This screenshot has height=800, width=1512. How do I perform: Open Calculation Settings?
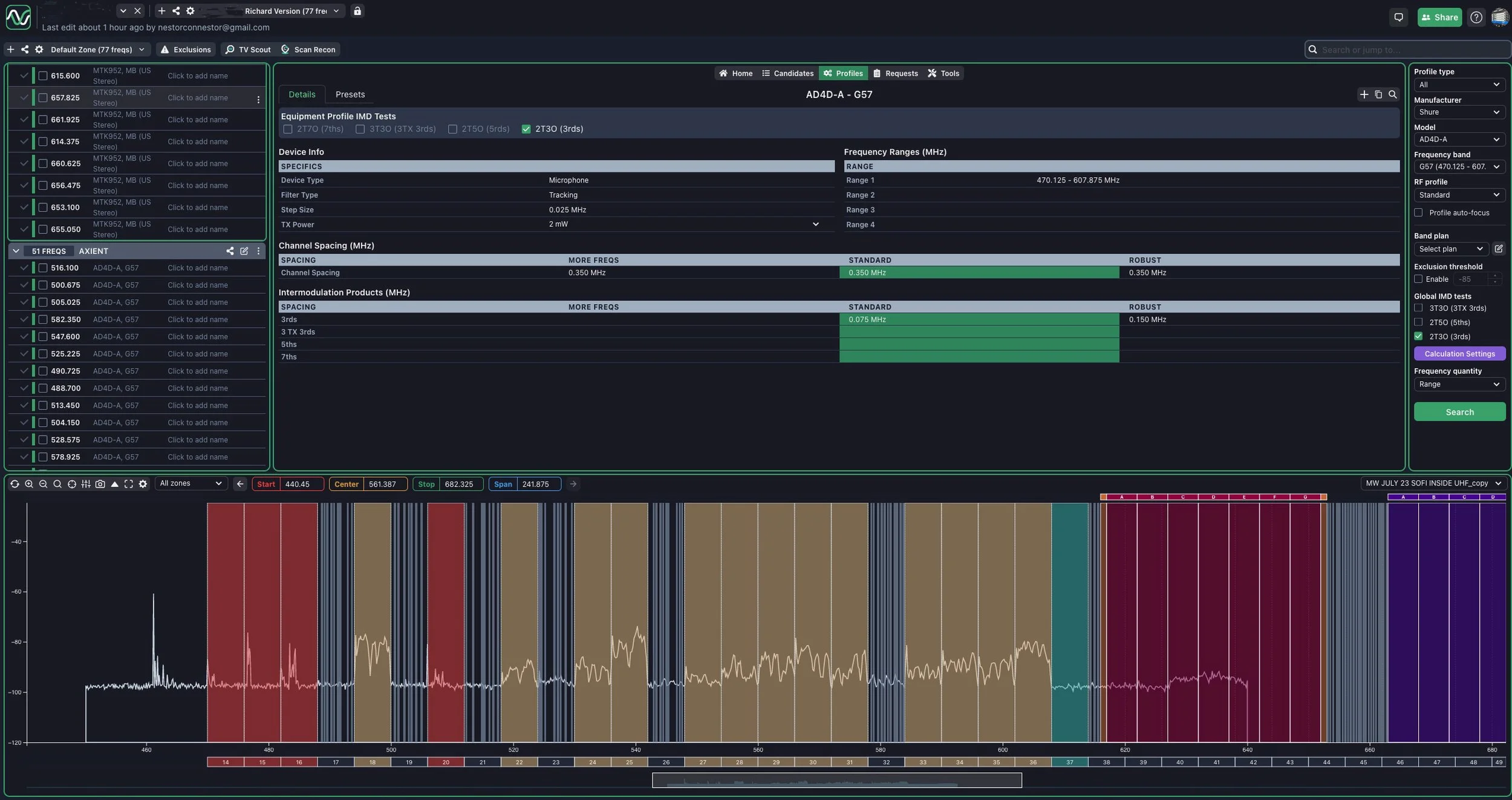pos(1459,354)
